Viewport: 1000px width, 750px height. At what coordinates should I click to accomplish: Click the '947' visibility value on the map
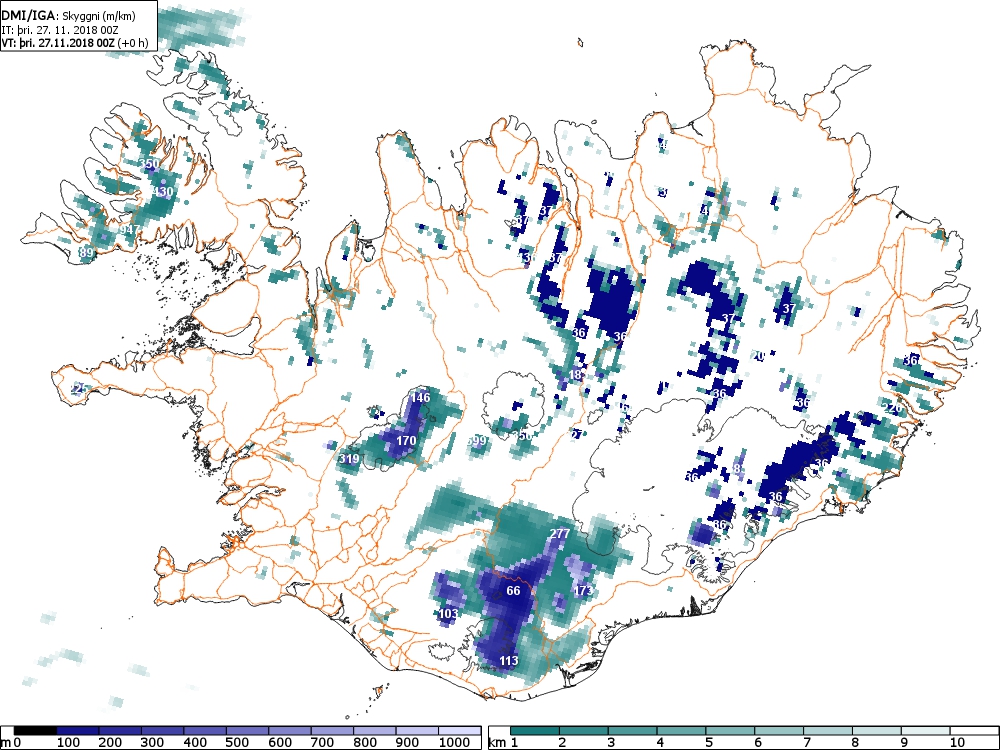click(x=129, y=230)
